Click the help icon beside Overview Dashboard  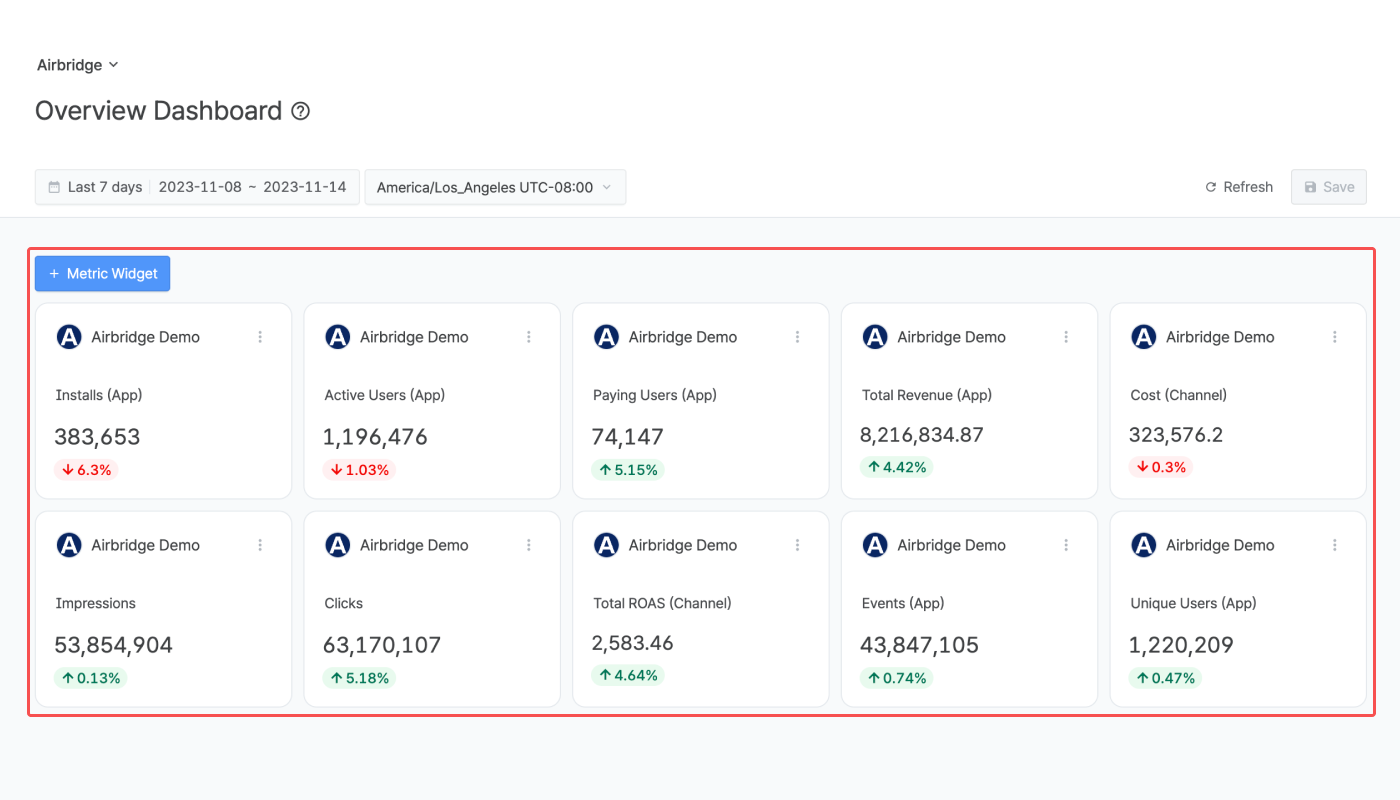coord(300,111)
